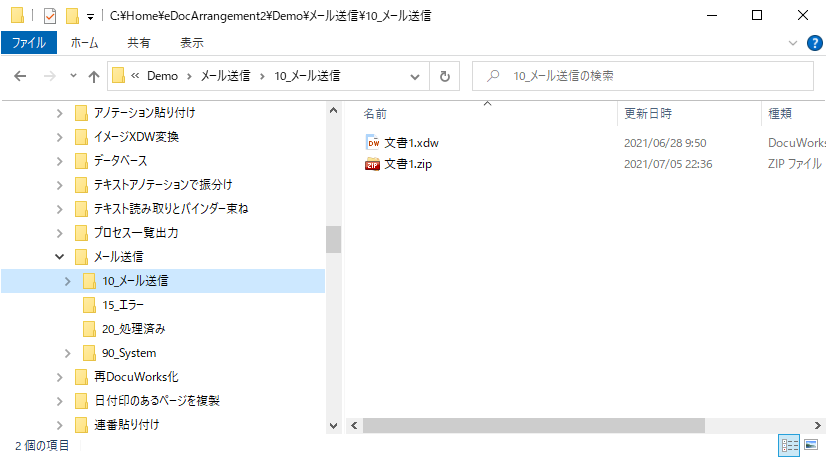The height and width of the screenshot is (458, 827).
Task: Click the Demo breadcrumb in address bar
Action: tap(162, 76)
